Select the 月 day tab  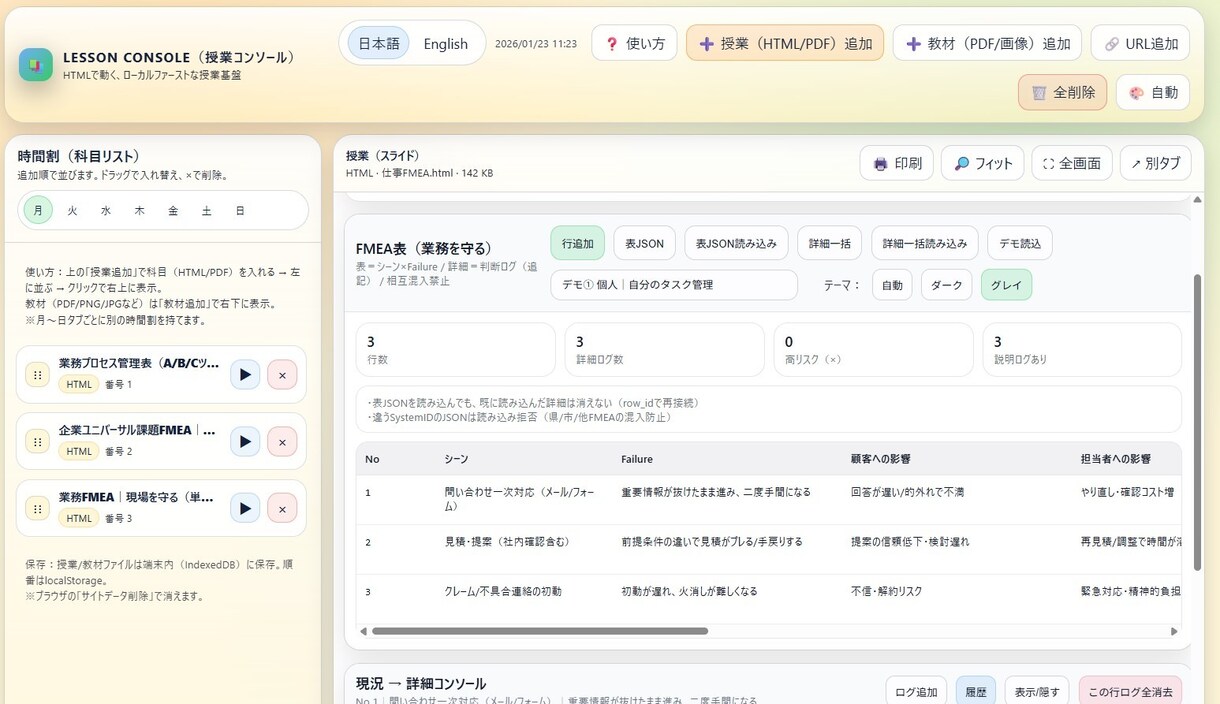pos(38,210)
